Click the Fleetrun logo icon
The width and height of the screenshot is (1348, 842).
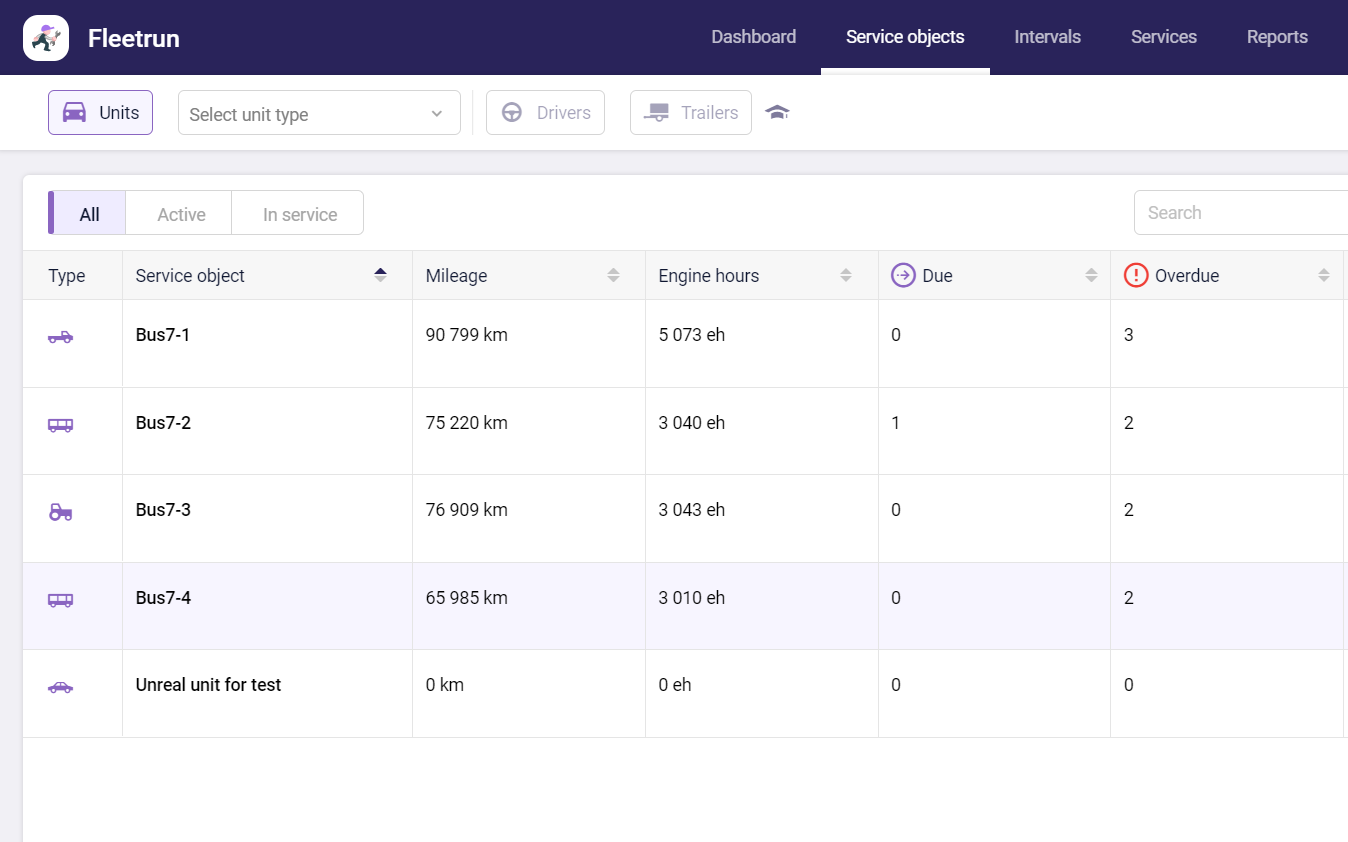[x=46, y=38]
